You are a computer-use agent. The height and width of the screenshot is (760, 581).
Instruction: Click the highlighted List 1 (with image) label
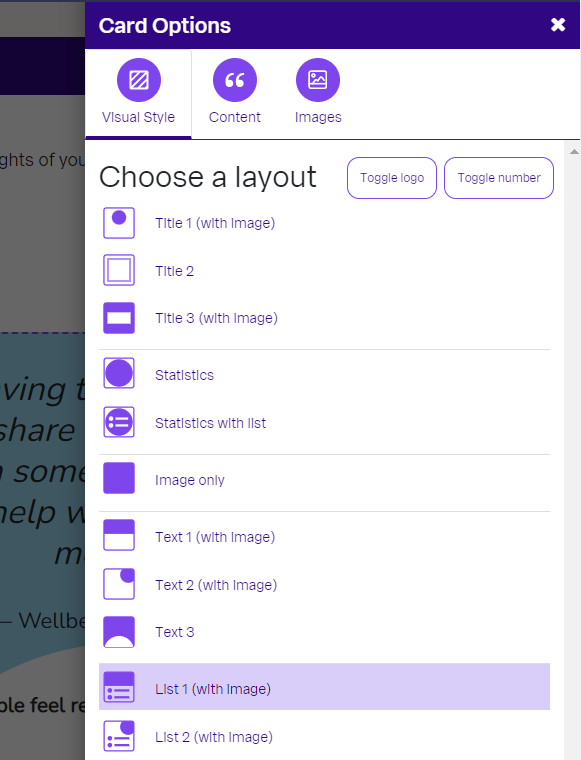coord(213,689)
